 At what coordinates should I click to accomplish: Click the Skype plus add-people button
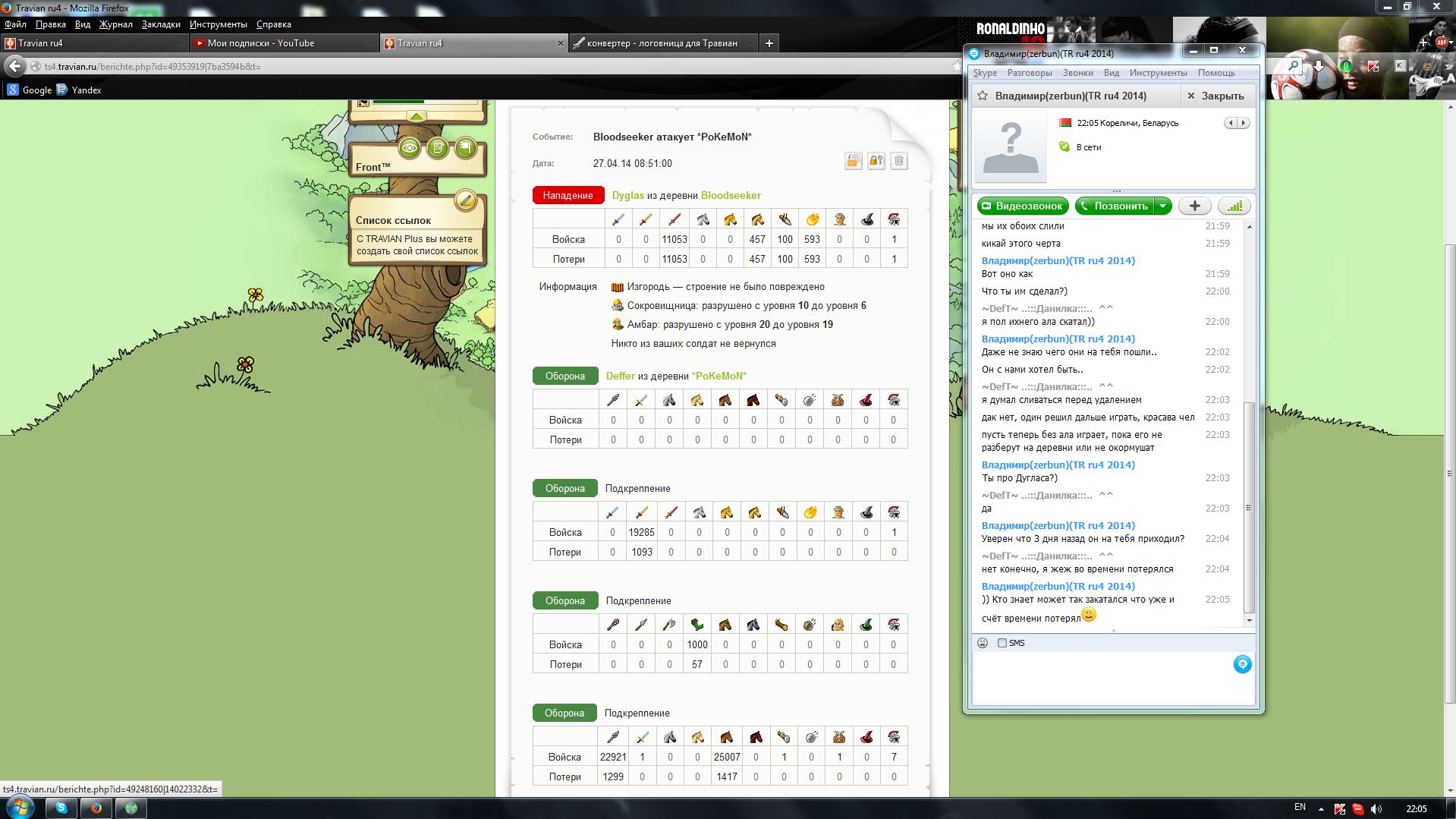coord(1194,206)
